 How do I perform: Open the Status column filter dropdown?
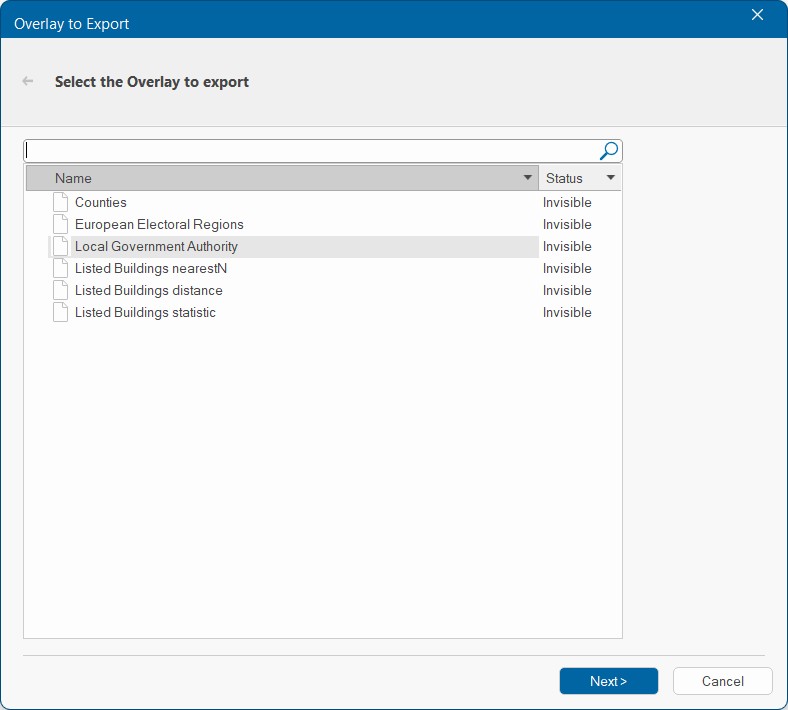(x=611, y=178)
